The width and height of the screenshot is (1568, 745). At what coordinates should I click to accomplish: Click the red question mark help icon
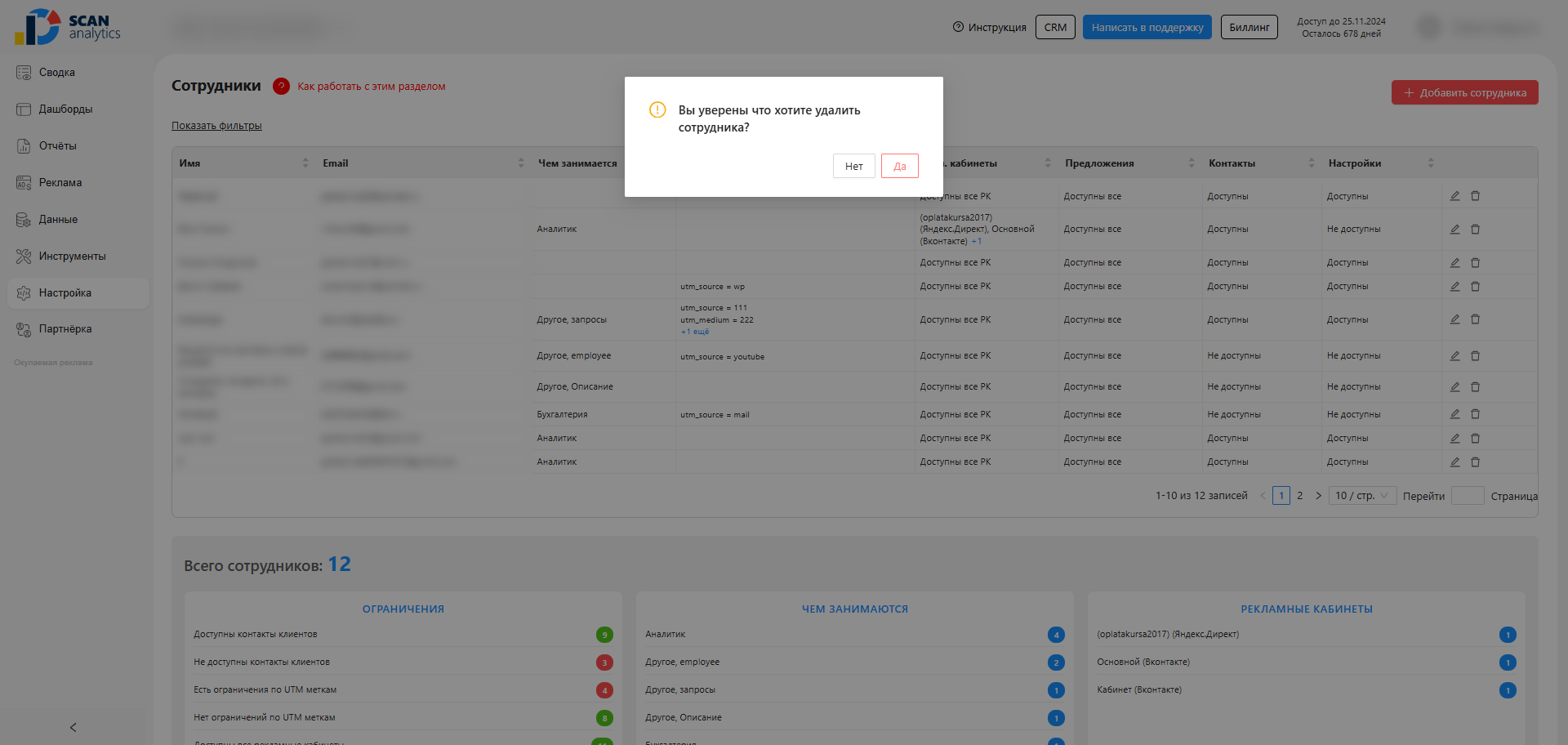point(281,86)
